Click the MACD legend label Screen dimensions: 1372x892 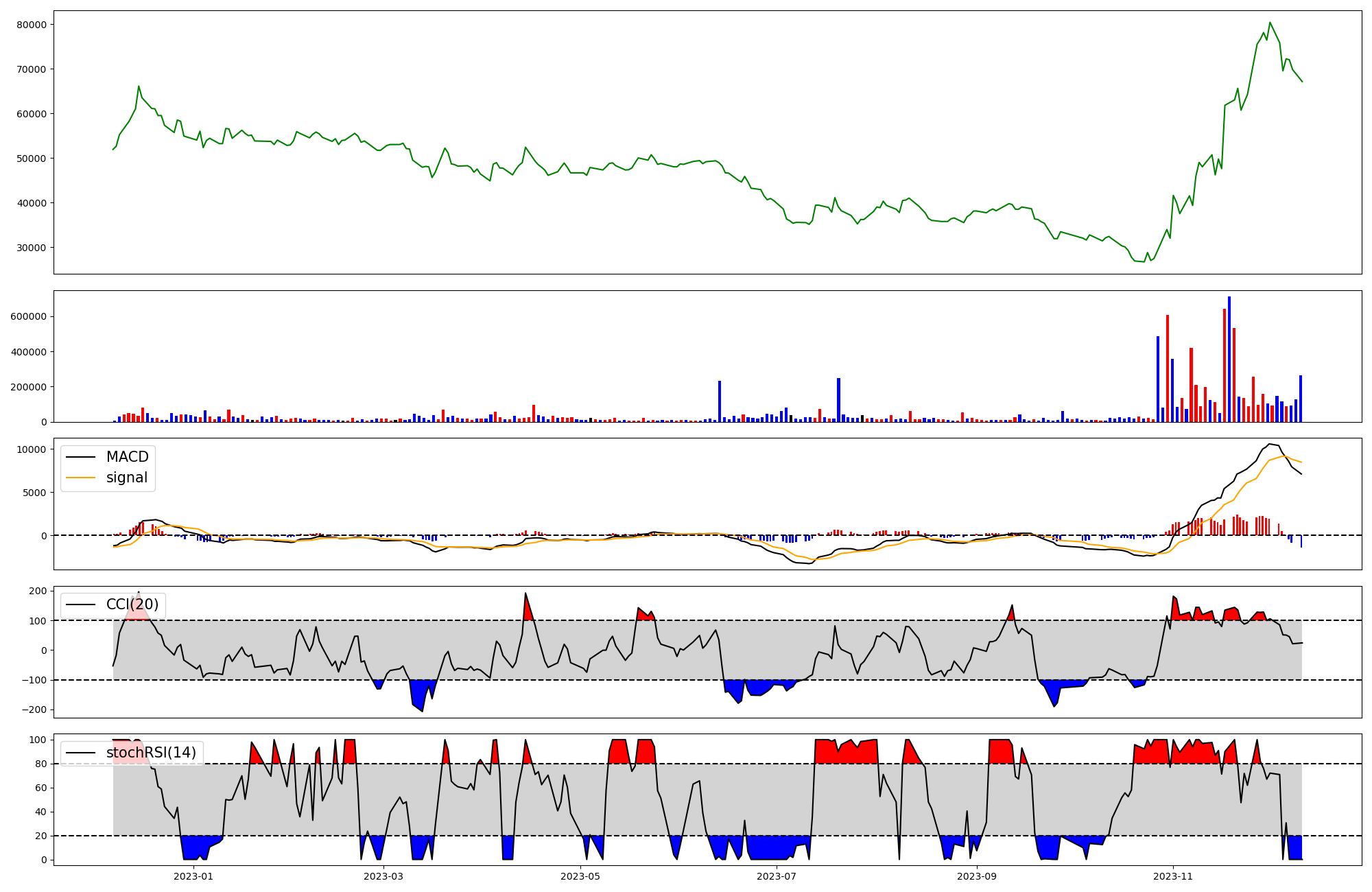click(x=127, y=457)
